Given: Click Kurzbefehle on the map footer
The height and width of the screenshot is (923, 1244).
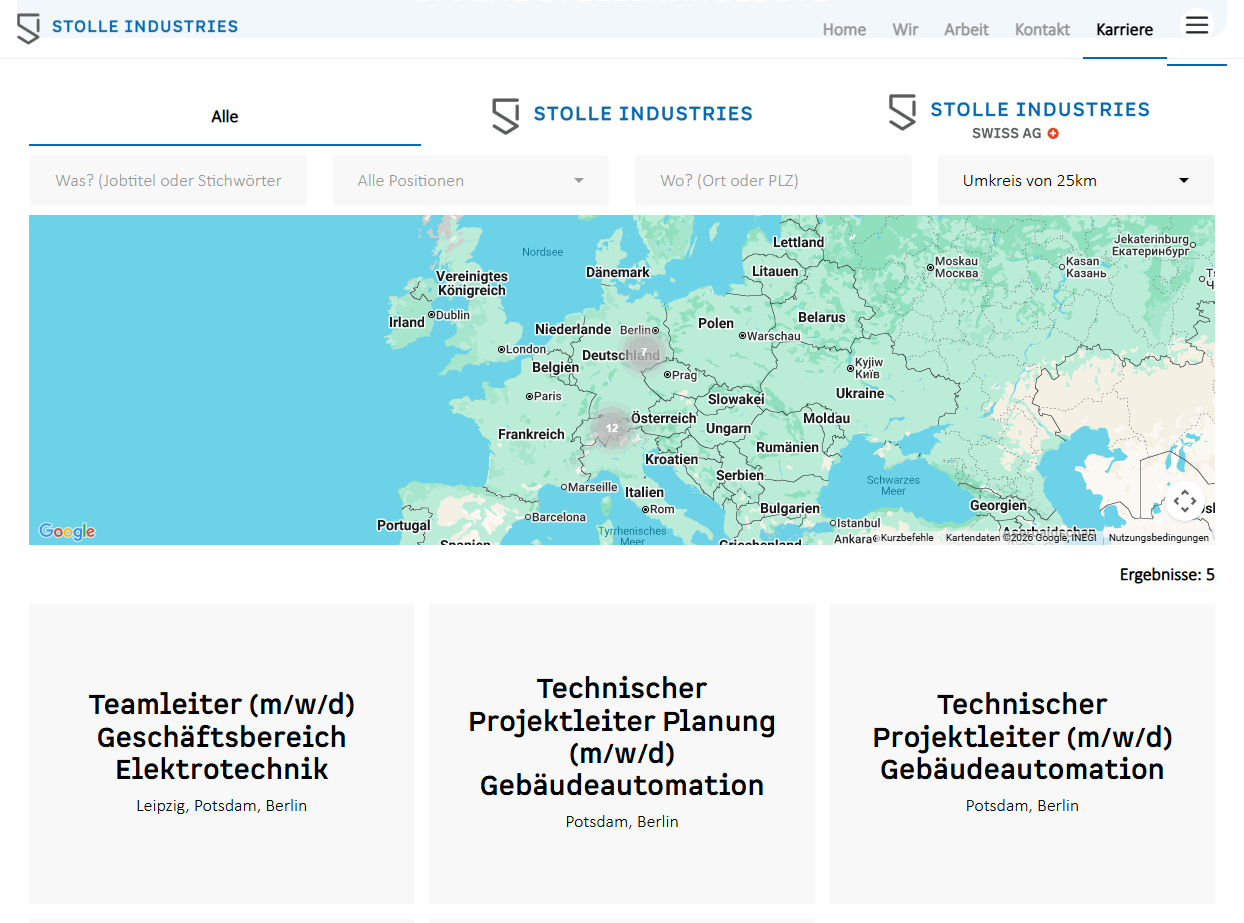Looking at the screenshot, I should tap(906, 538).
